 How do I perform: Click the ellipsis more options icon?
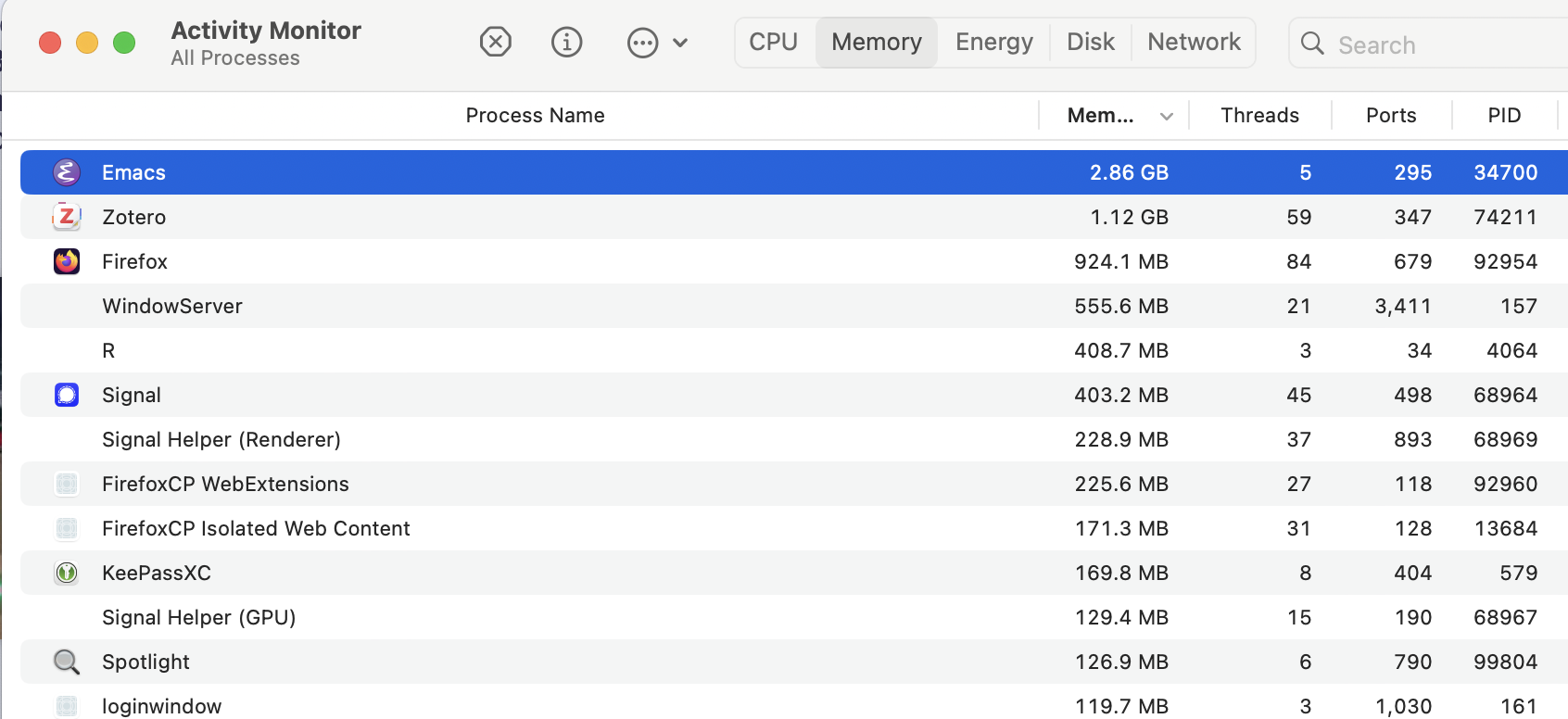coord(642,43)
